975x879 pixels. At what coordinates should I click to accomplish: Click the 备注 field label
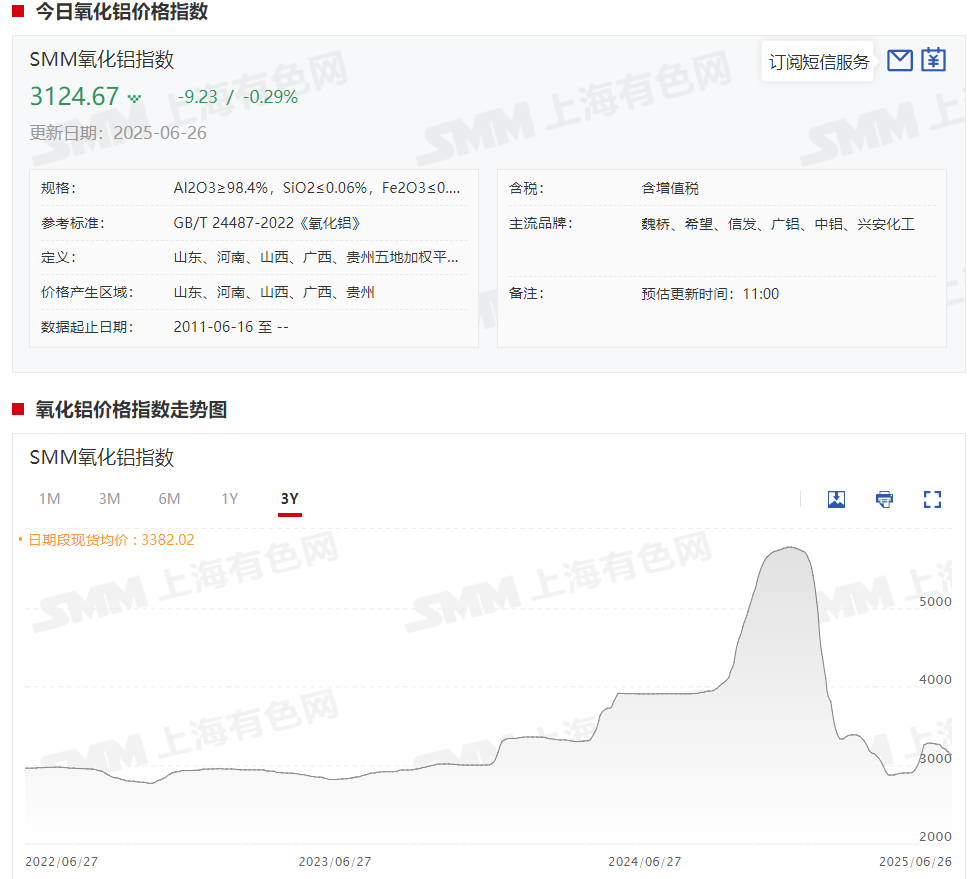tap(526, 293)
